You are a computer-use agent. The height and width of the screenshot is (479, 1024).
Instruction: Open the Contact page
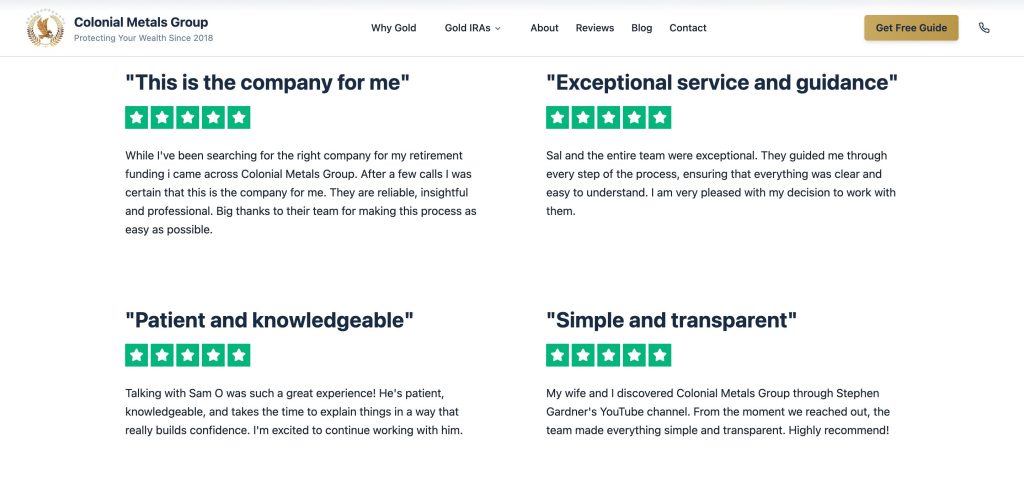[x=688, y=28]
